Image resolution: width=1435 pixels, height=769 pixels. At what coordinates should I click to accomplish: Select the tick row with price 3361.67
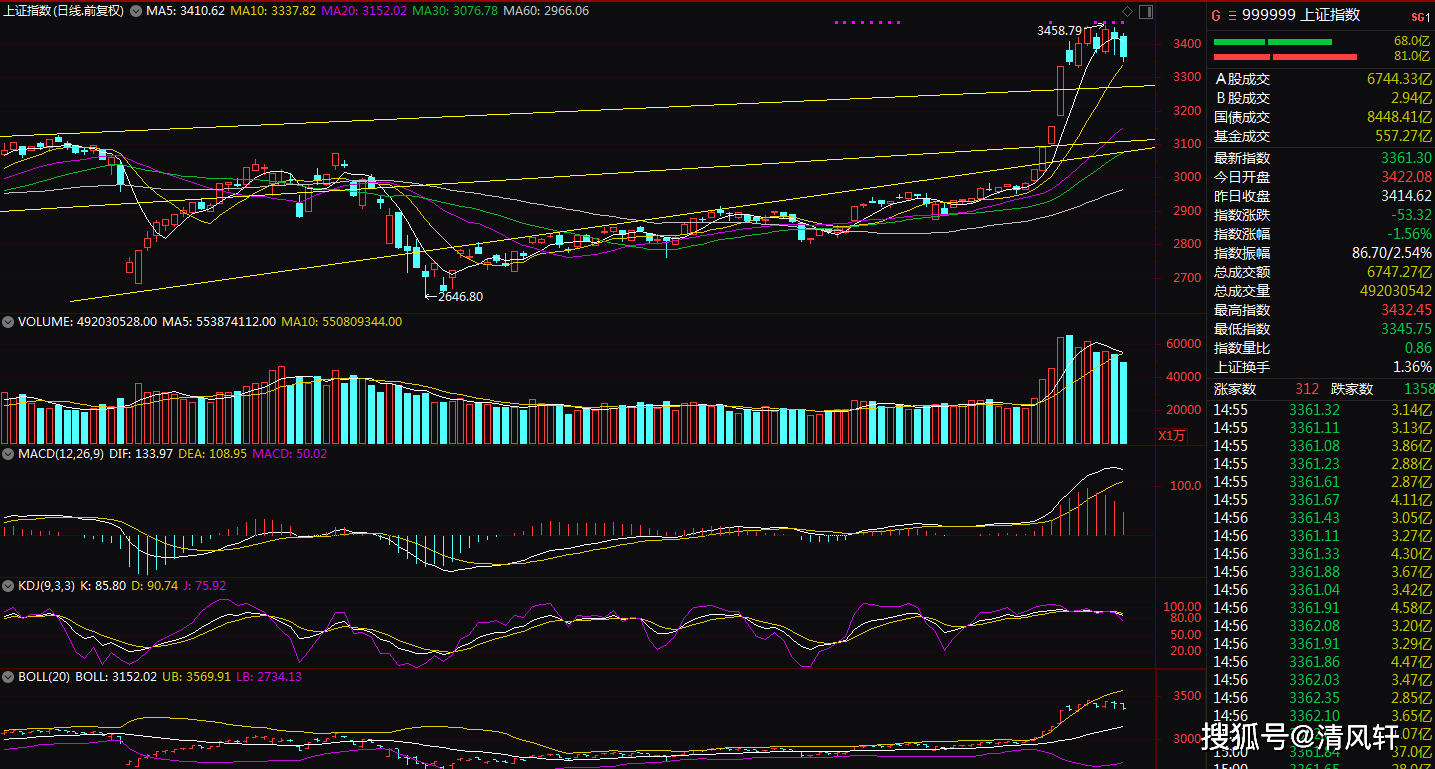[x=1322, y=500]
